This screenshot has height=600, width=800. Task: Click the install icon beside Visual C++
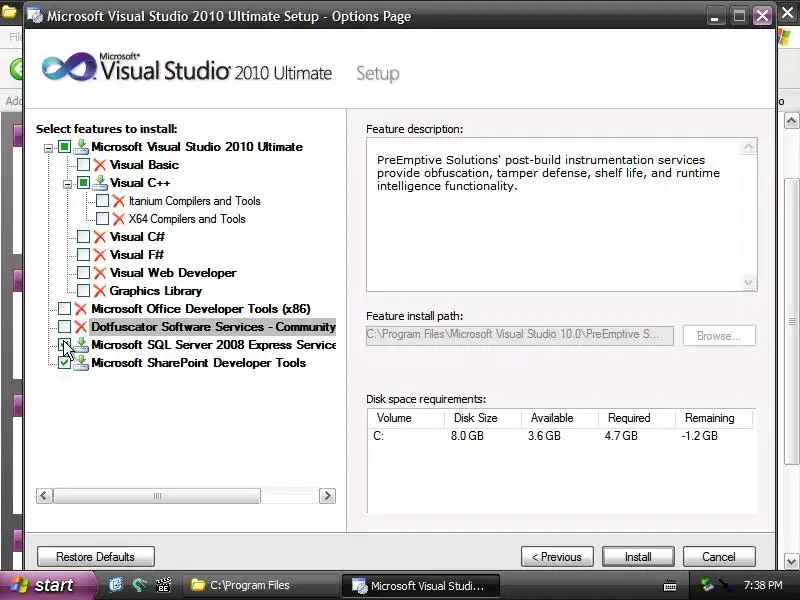click(x=100, y=183)
